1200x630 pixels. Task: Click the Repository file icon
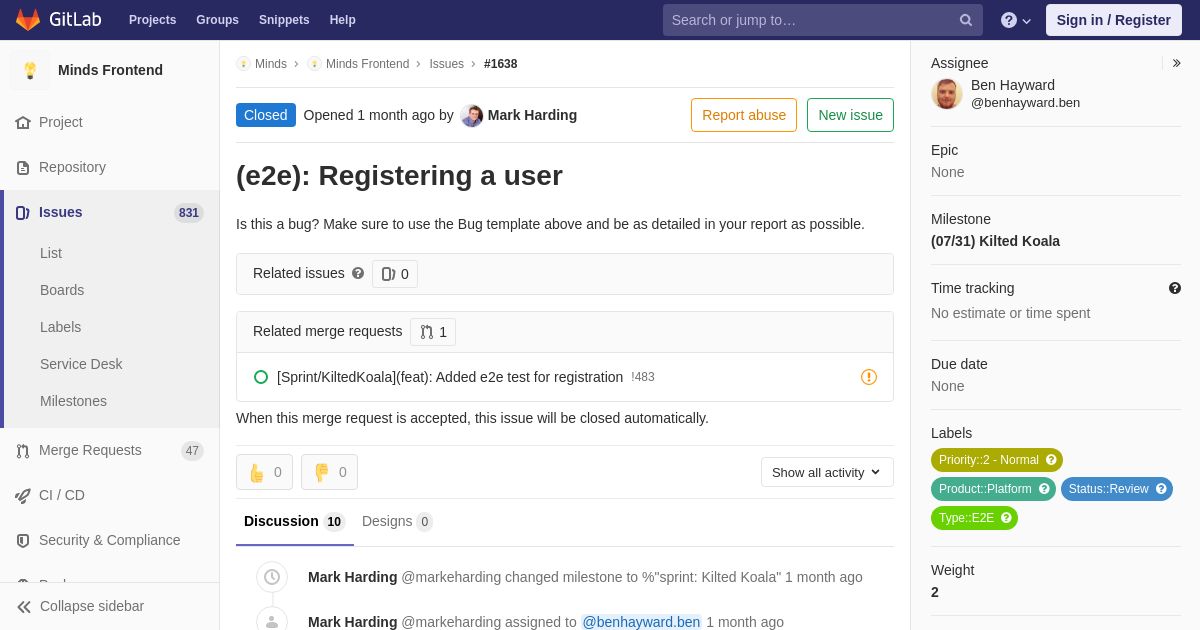[x=23, y=167]
